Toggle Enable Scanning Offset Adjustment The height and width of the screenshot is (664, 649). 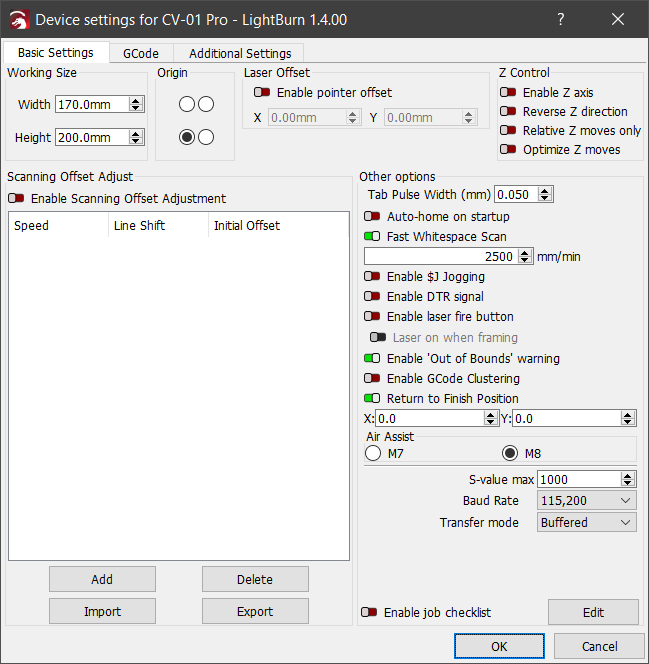pyautogui.click(x=16, y=198)
